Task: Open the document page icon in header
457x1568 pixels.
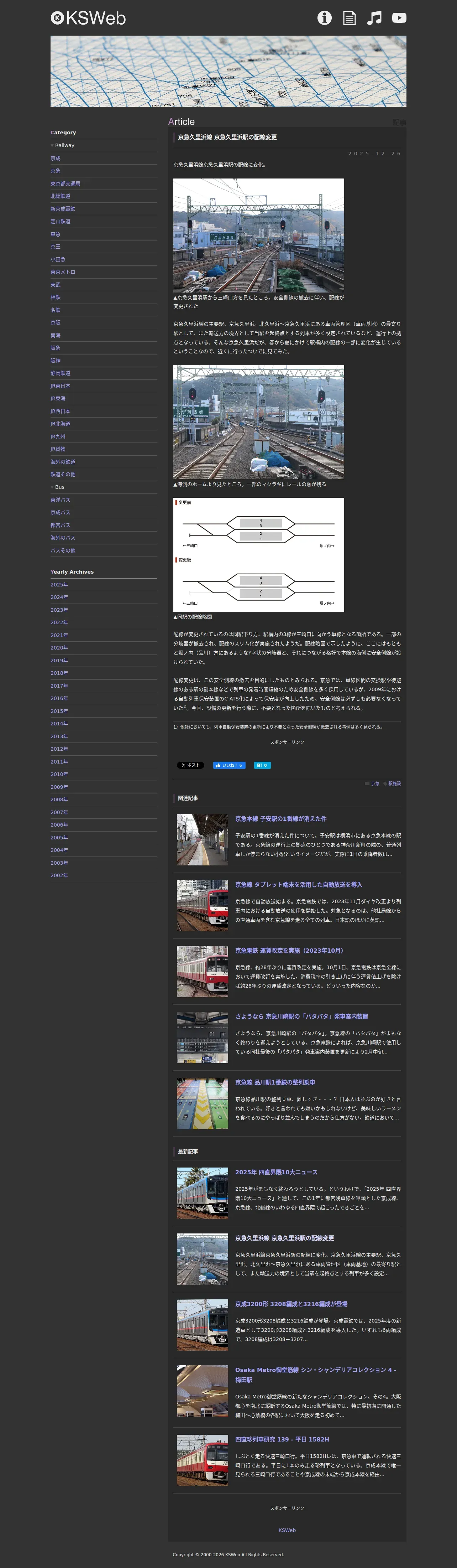Action: (x=350, y=18)
